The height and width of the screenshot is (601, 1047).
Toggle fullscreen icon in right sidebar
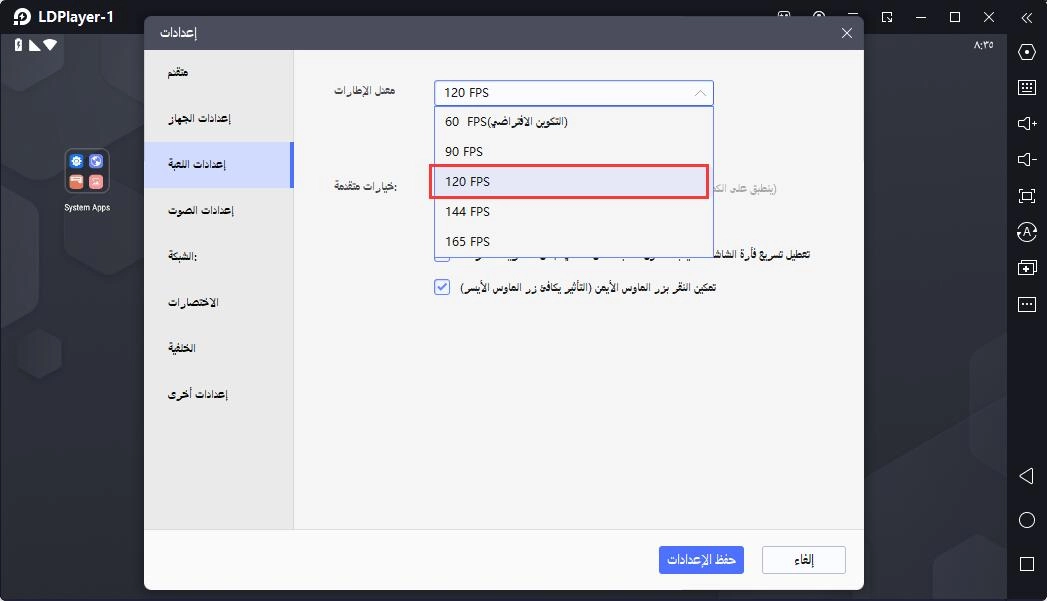(x=1026, y=196)
